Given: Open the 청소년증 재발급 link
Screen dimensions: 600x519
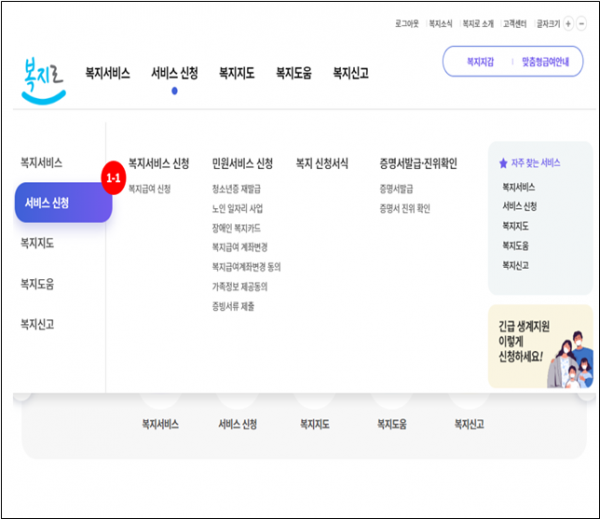Looking at the screenshot, I should 236,188.
